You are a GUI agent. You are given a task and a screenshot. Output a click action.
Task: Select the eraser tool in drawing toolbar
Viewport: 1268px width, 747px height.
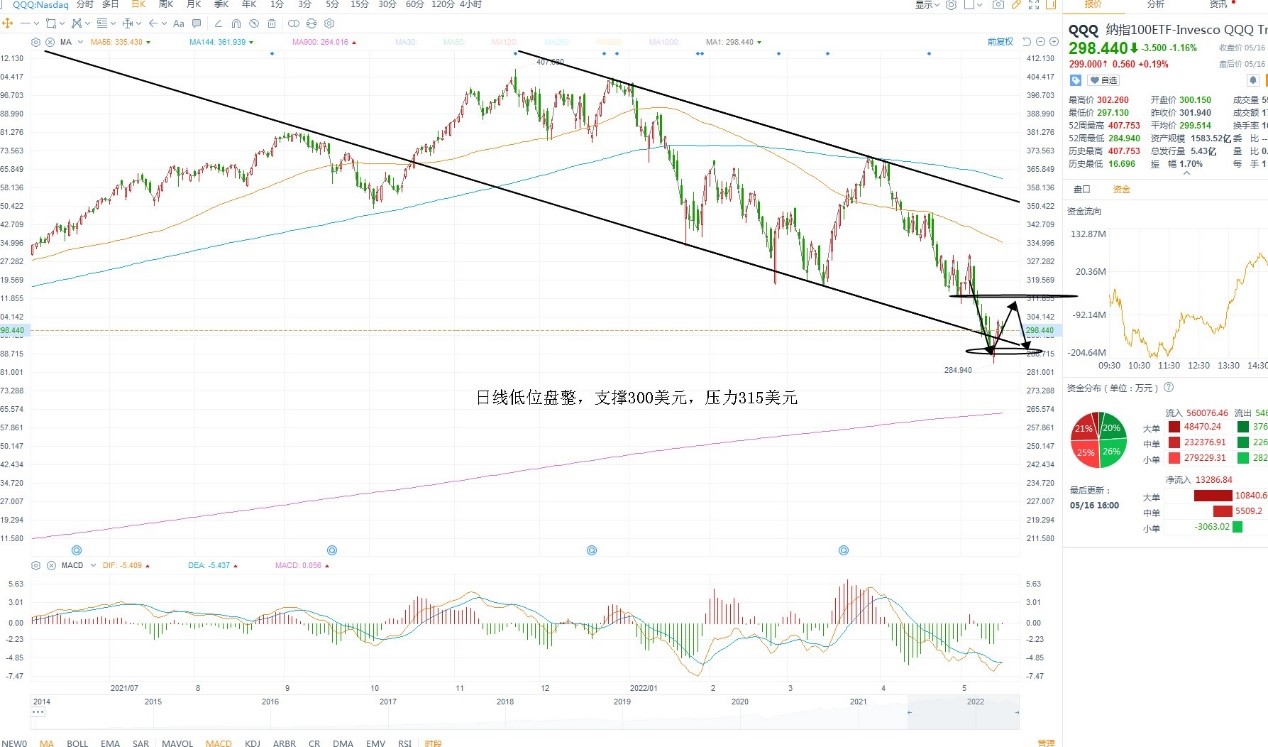(x=218, y=23)
